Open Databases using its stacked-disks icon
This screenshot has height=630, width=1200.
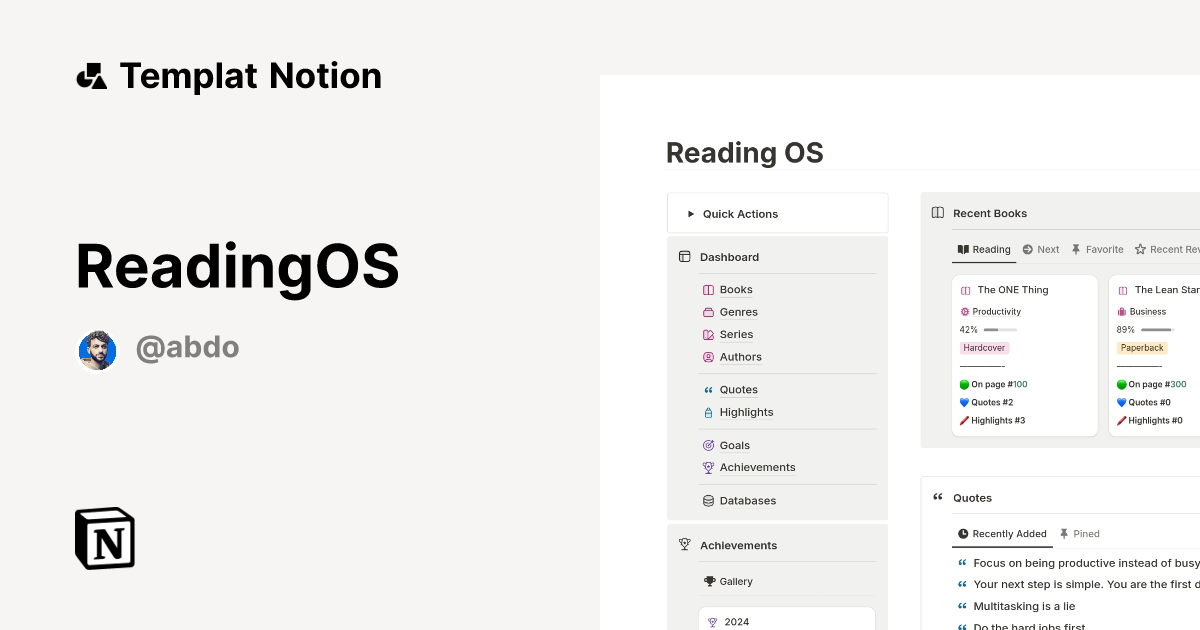point(707,500)
